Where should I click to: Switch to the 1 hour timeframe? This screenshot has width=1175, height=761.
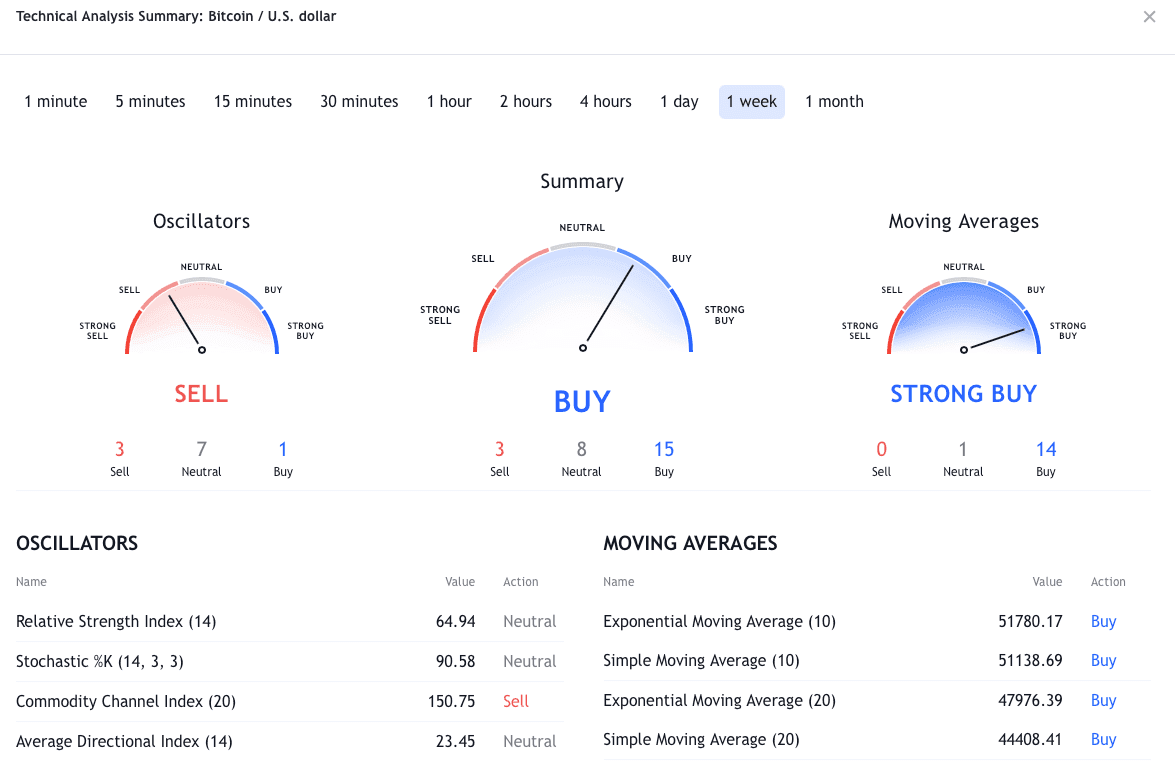(449, 102)
